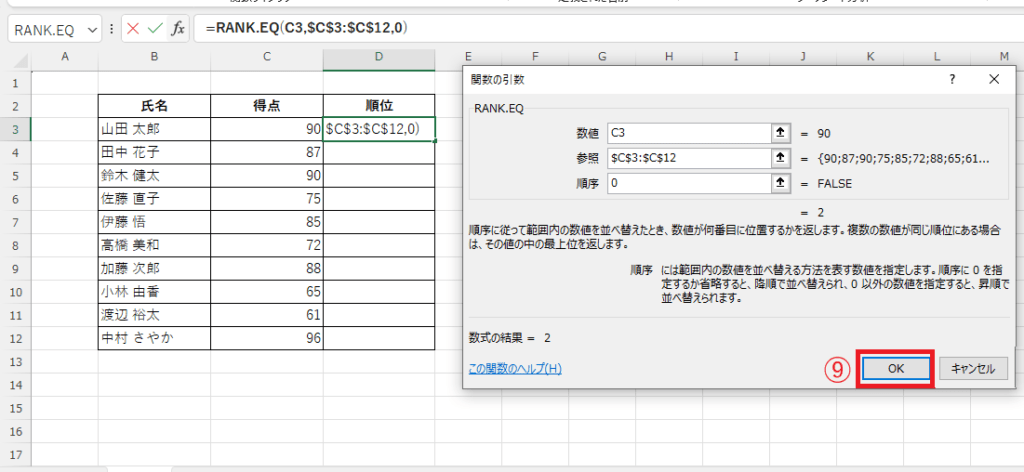1024x472 pixels.
Task: Click the Select All triangle at sheet corner
Action: pos(20,62)
